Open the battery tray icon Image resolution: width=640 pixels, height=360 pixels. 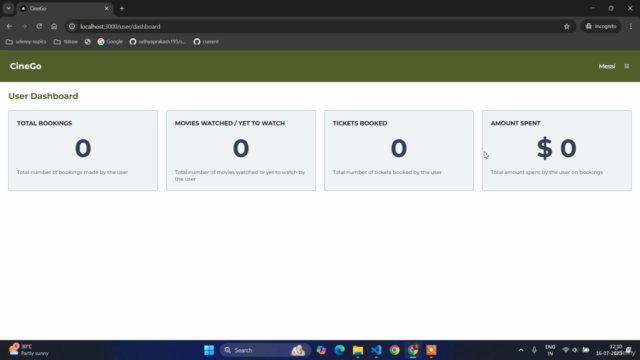pos(586,350)
